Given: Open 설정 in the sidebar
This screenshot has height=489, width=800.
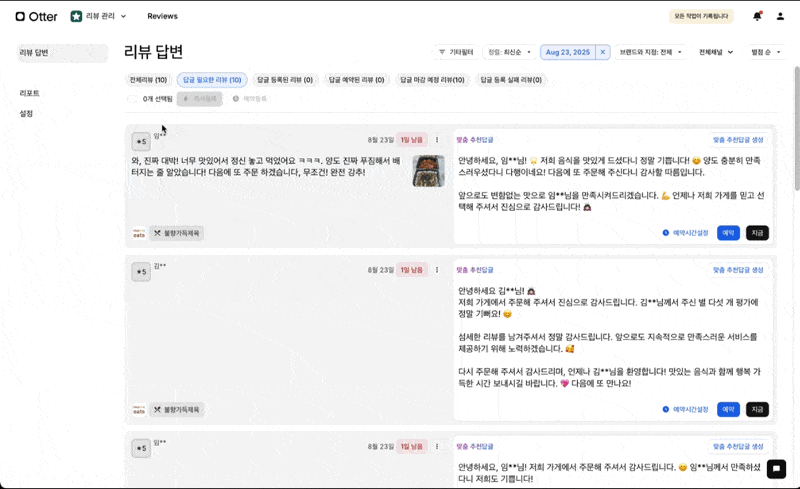Looking at the screenshot, I should tap(26, 114).
